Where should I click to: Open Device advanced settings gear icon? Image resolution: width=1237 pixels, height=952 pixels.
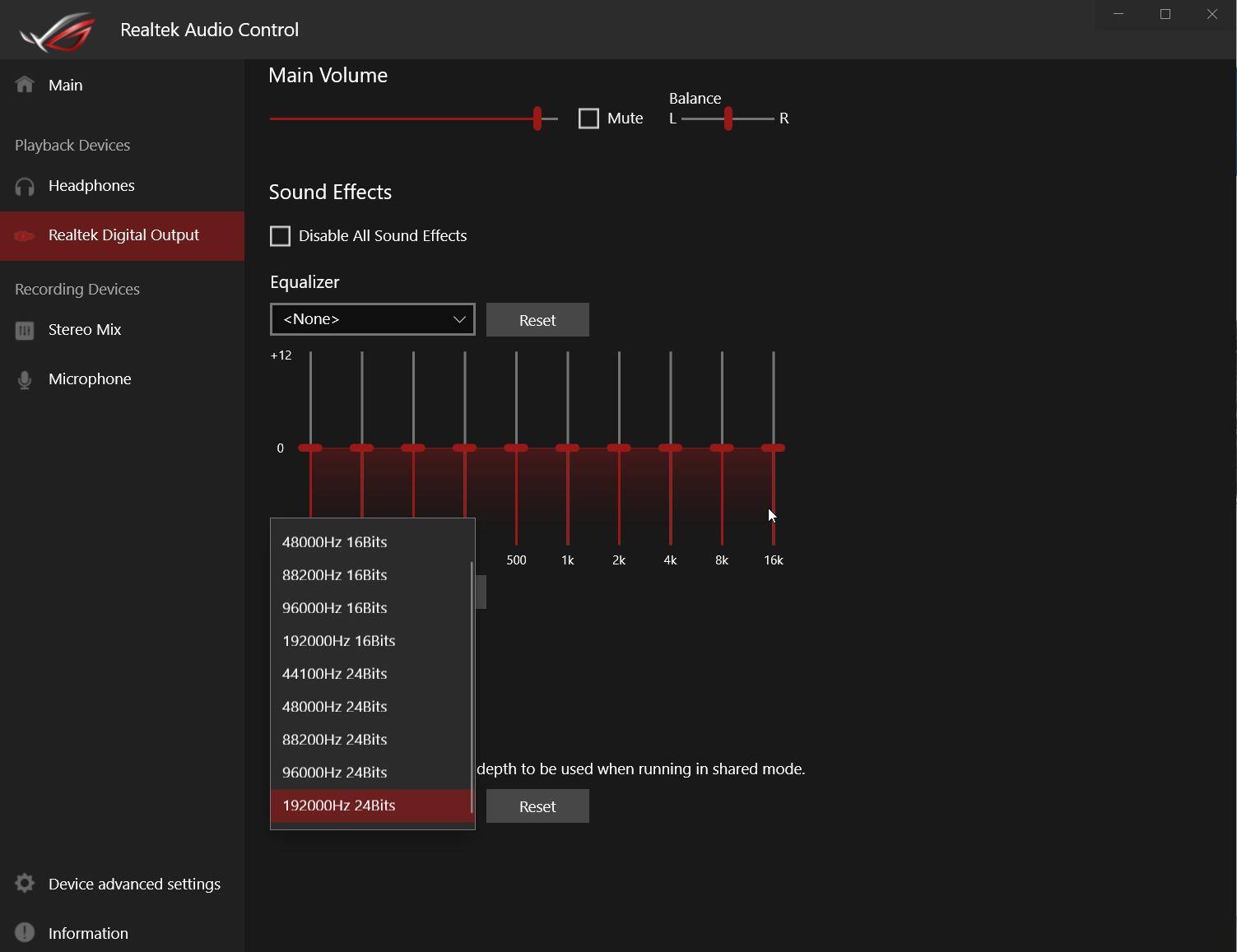click(25, 884)
